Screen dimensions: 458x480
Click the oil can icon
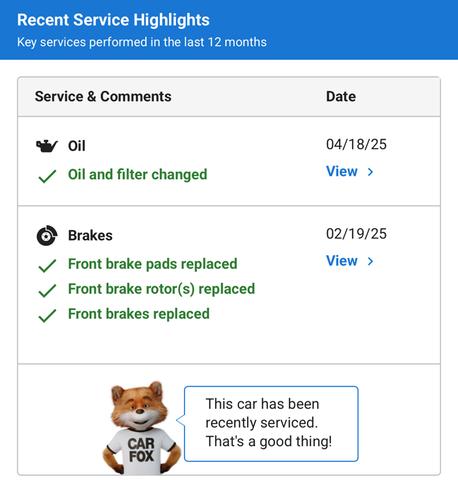click(47, 146)
